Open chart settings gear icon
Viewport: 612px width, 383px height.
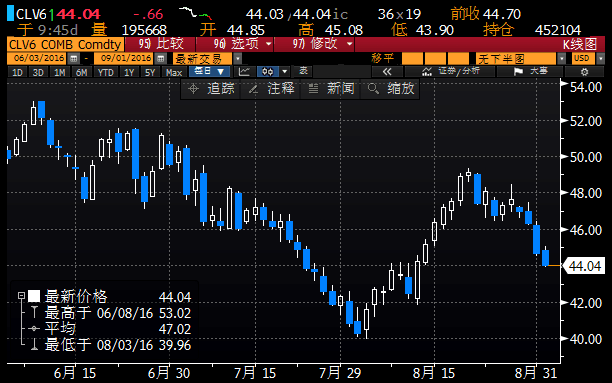pyautogui.click(x=584, y=72)
